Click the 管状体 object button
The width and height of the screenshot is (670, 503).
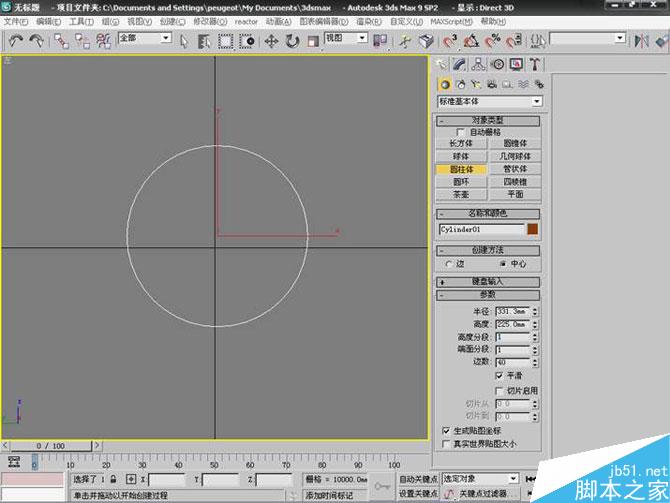pyautogui.click(x=515, y=169)
